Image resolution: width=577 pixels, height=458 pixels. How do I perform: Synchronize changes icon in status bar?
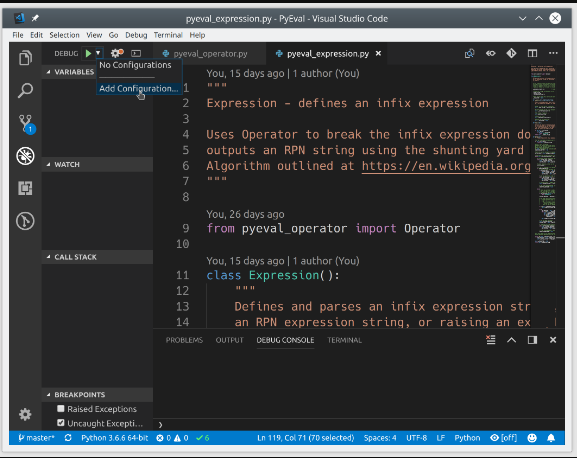tap(68, 438)
